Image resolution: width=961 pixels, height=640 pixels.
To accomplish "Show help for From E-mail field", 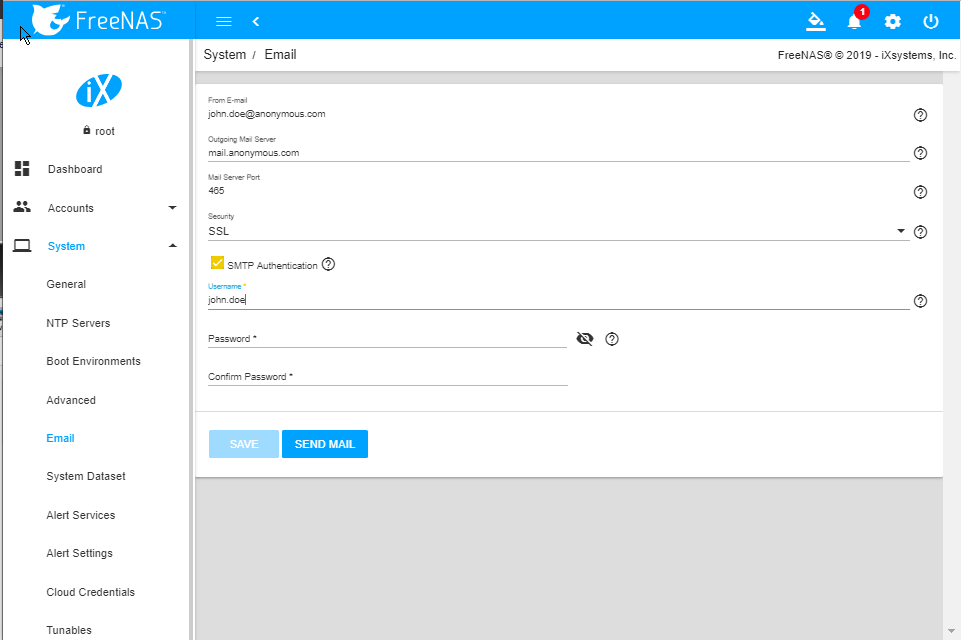I will tap(920, 115).
